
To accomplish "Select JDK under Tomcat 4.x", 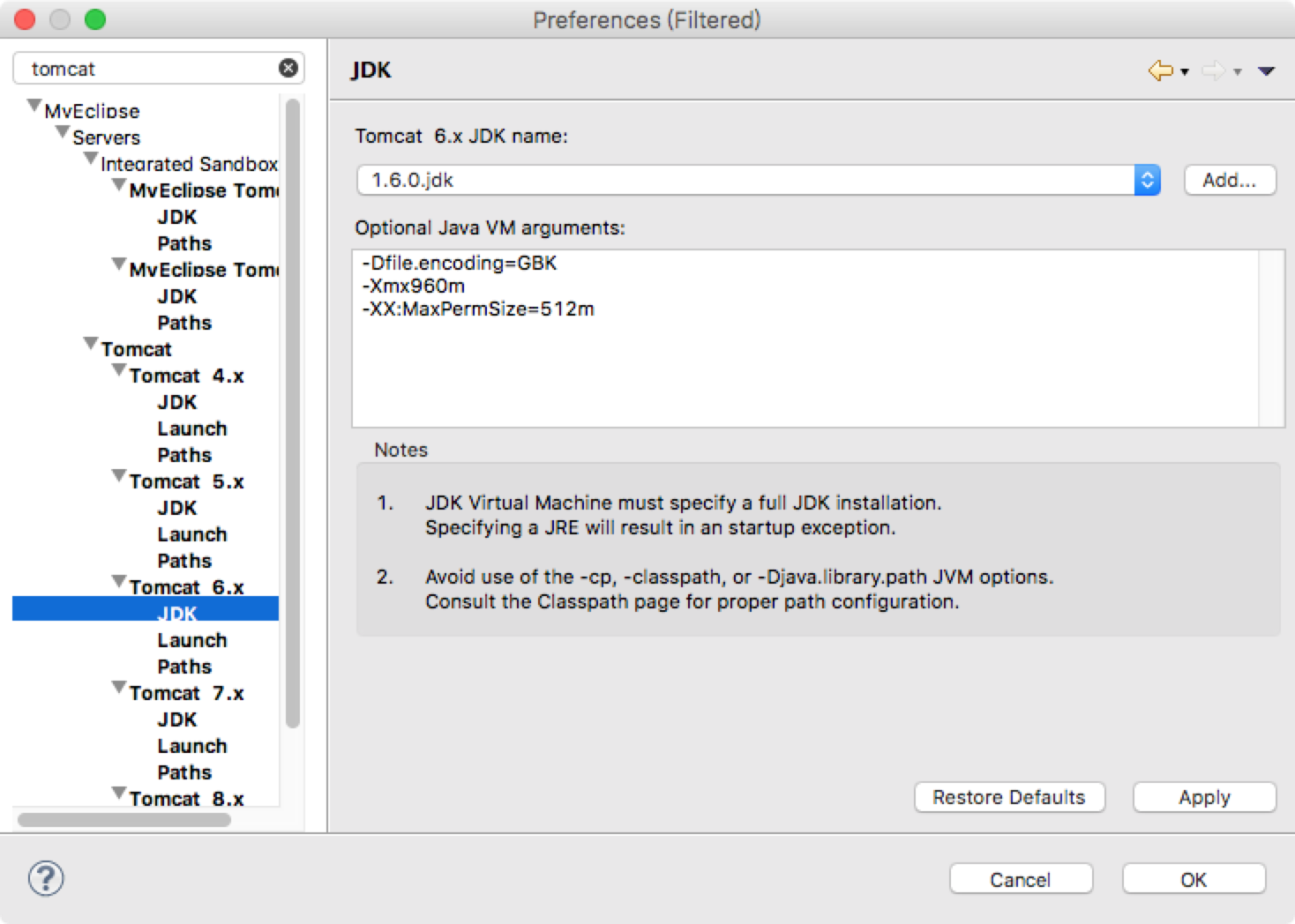I will [x=176, y=402].
